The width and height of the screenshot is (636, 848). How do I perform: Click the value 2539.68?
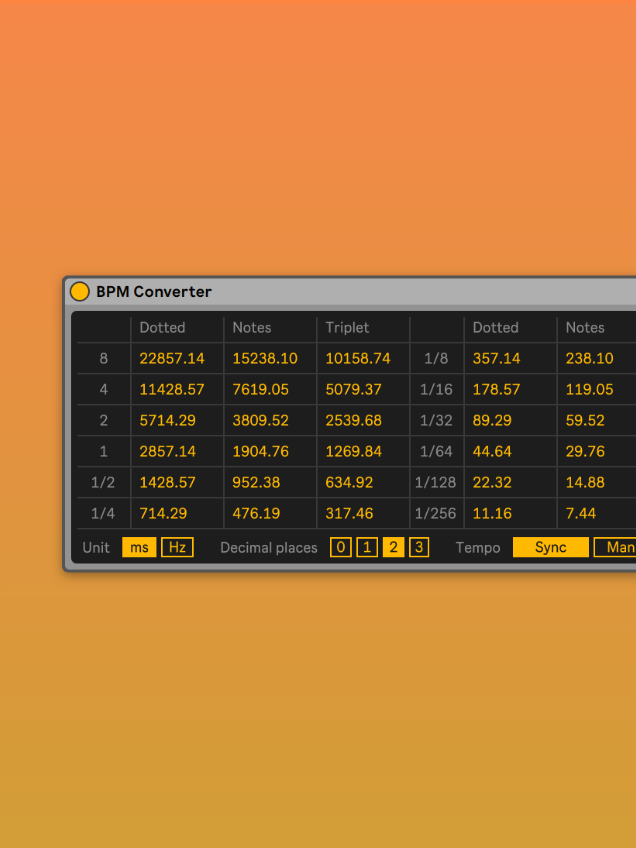(354, 420)
